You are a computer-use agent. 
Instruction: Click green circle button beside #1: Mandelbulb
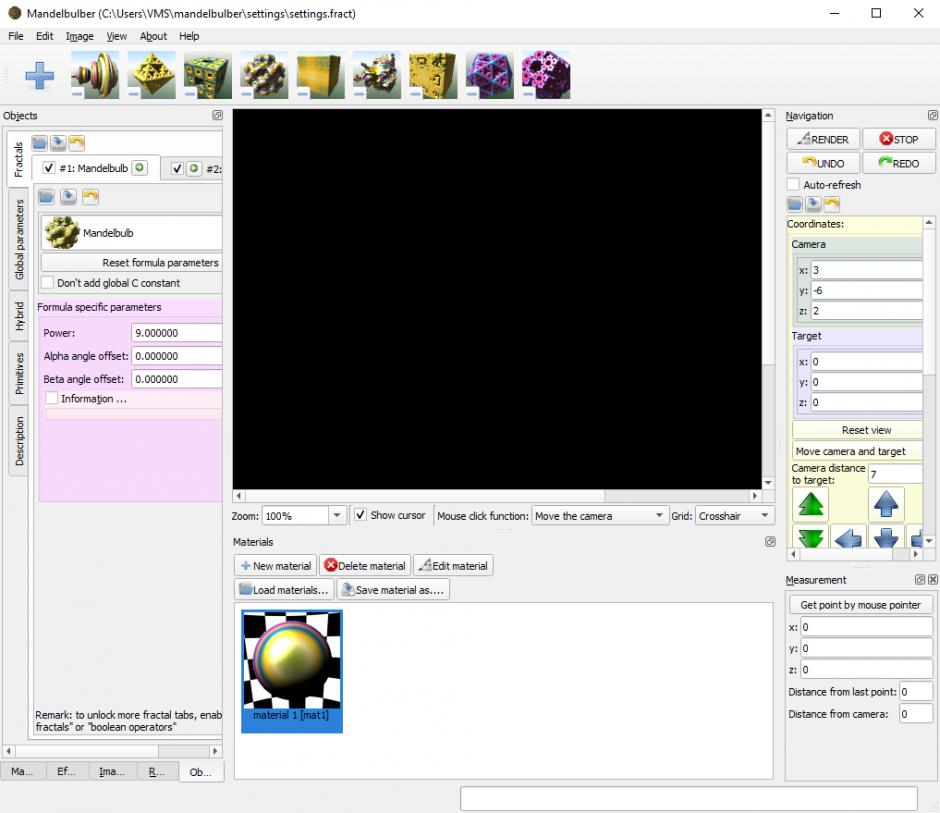click(140, 168)
